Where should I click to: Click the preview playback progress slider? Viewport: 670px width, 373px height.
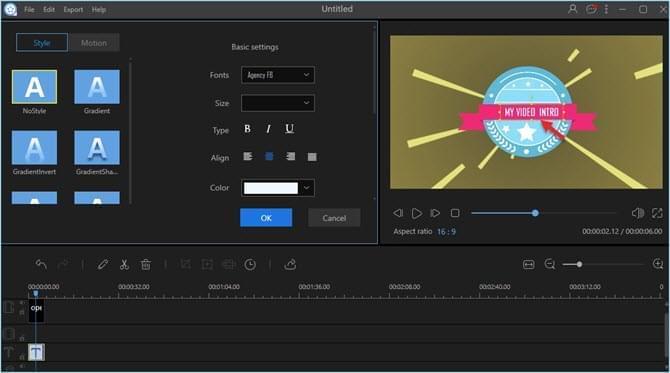(x=544, y=213)
